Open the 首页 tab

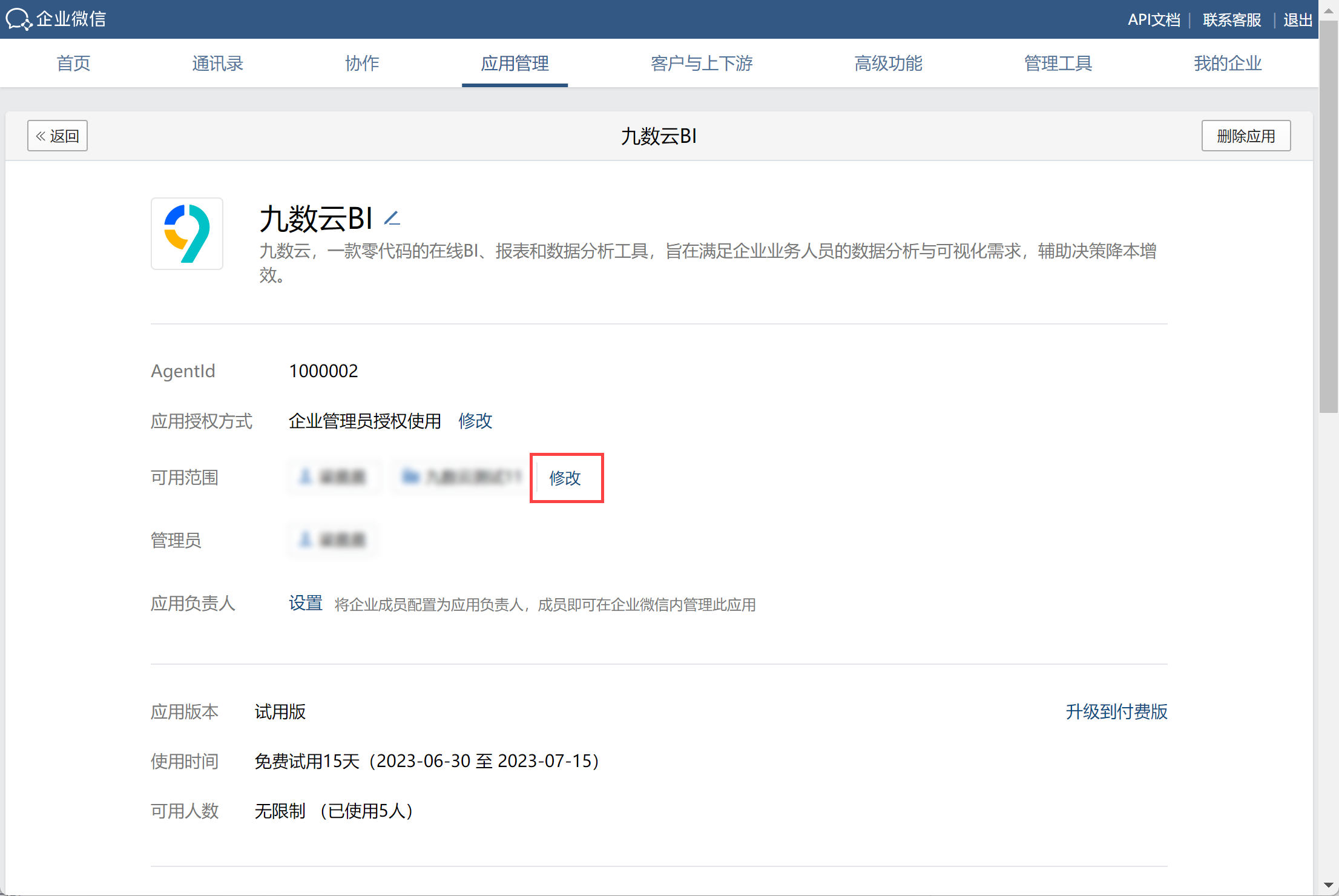pos(73,63)
